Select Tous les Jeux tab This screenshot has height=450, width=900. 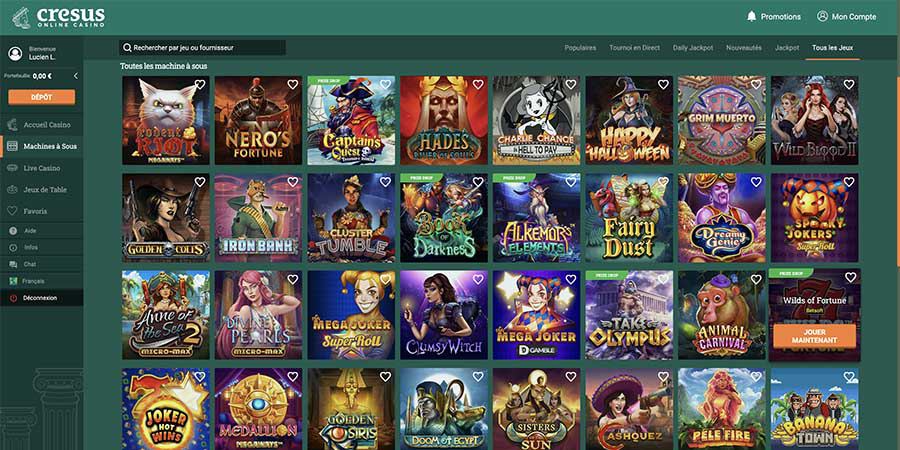point(832,48)
